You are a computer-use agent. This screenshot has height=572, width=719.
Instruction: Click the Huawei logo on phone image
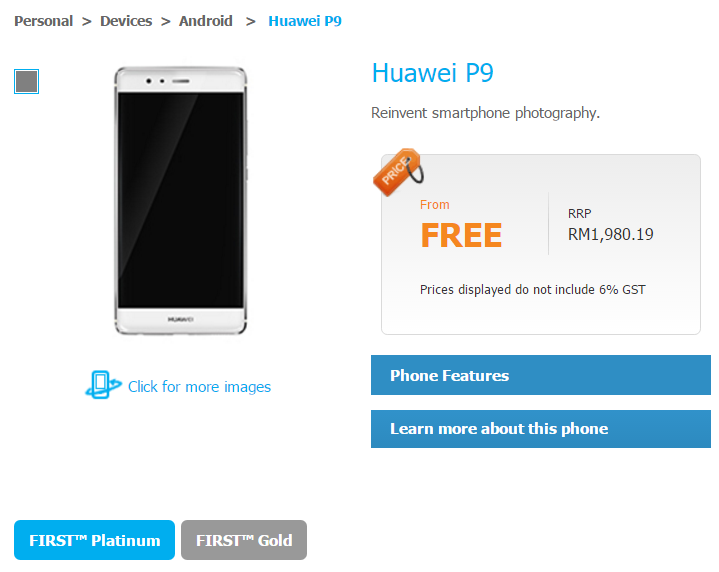[180, 319]
